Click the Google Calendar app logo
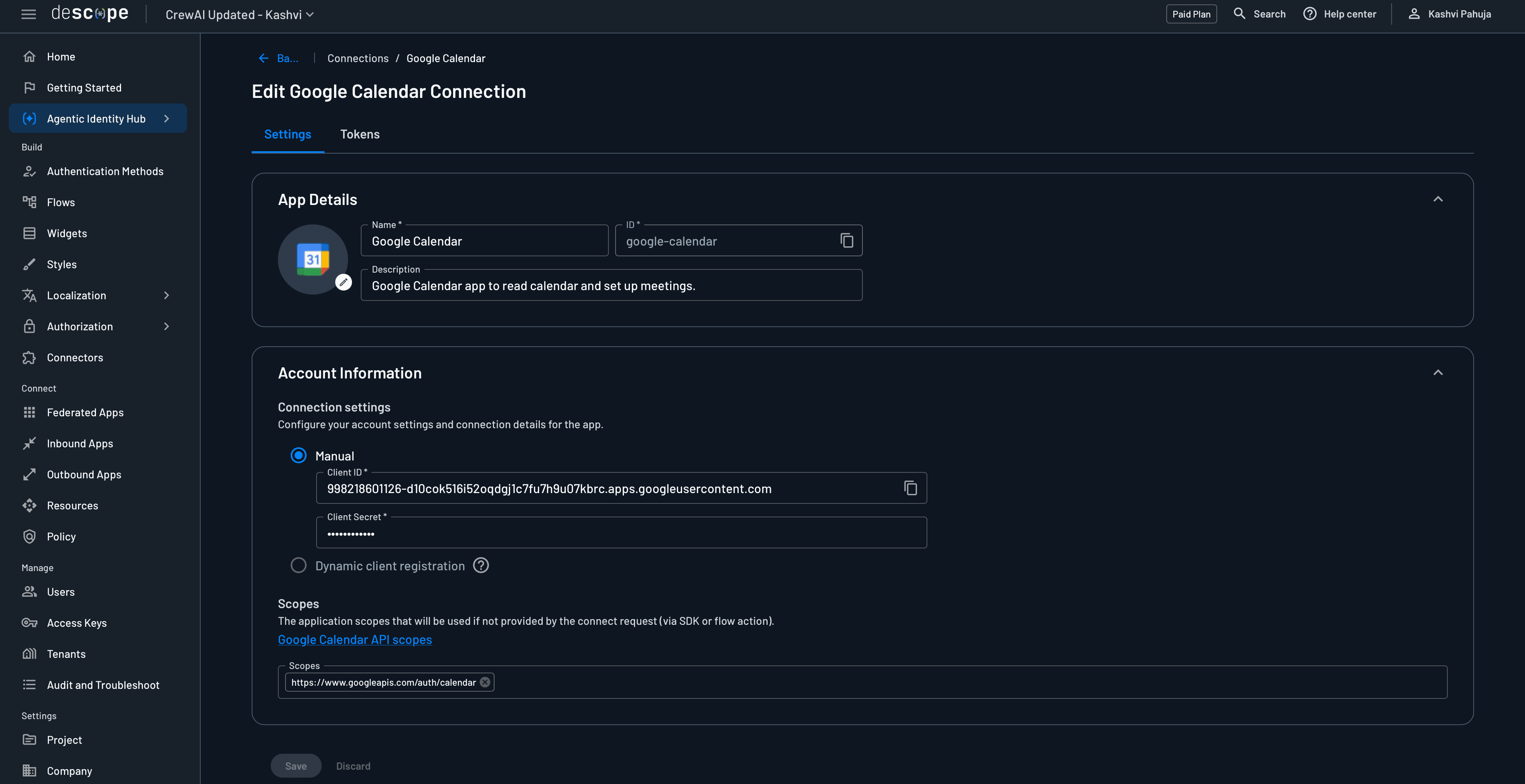This screenshot has height=784, width=1525. [x=313, y=259]
